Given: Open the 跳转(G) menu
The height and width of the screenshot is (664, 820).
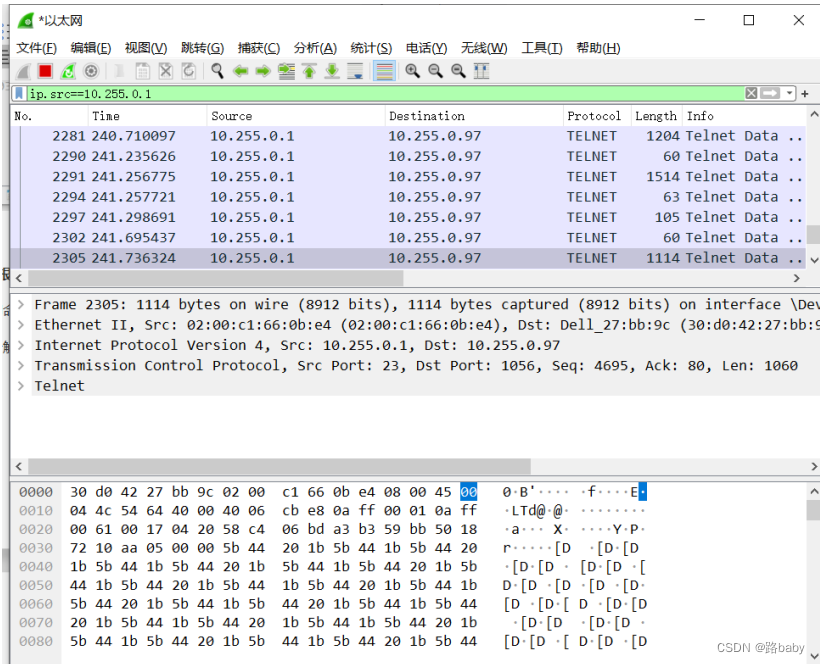Looking at the screenshot, I should point(202,48).
